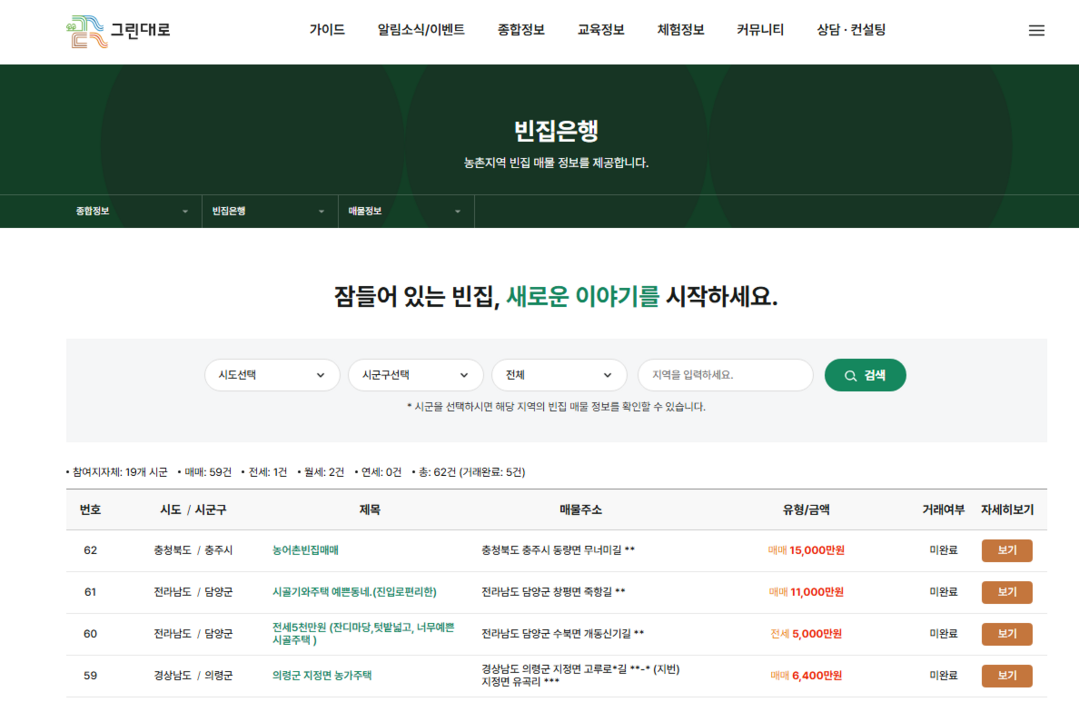Open the 상담 · 컨설팅 menu
Image resolution: width=1079 pixels, height=702 pixels.
(851, 30)
